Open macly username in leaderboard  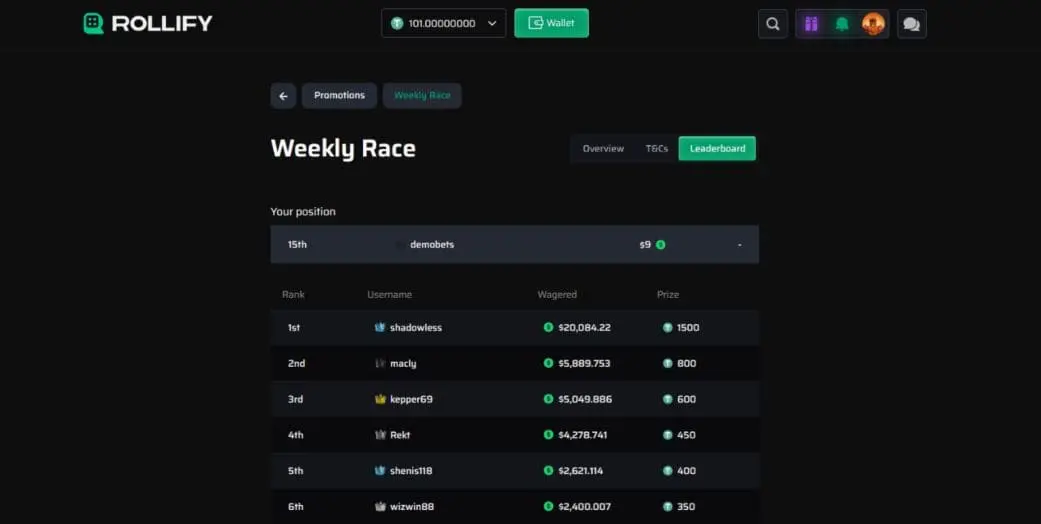(x=403, y=364)
